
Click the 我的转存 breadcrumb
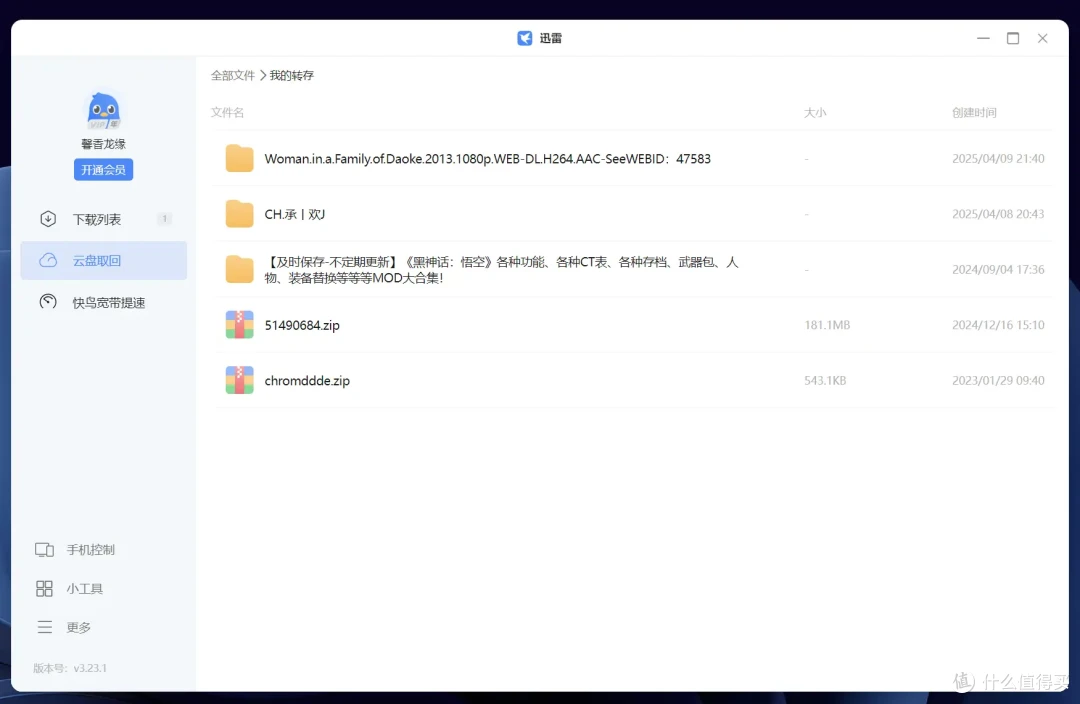click(x=291, y=75)
